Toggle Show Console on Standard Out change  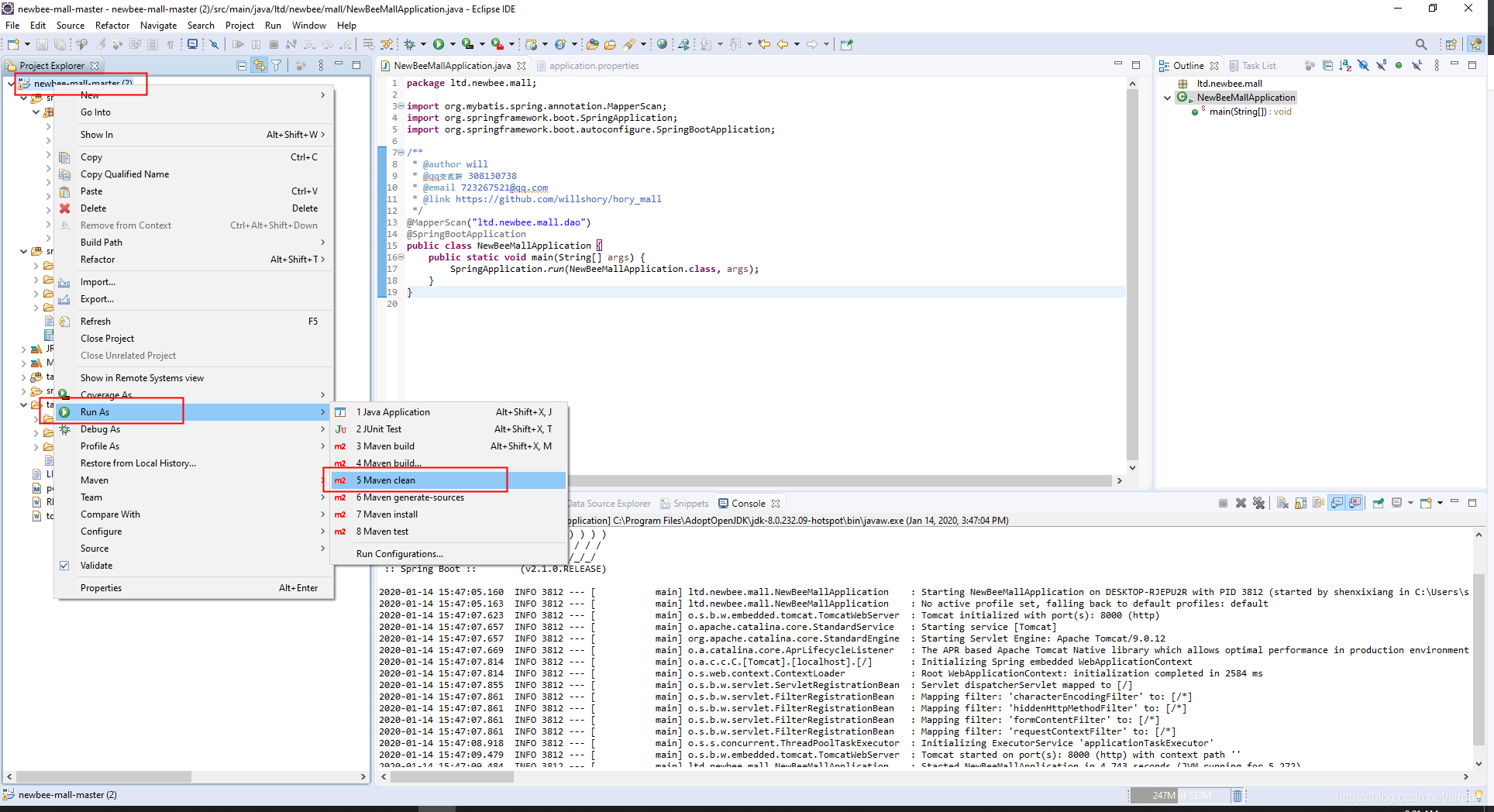coord(1337,503)
